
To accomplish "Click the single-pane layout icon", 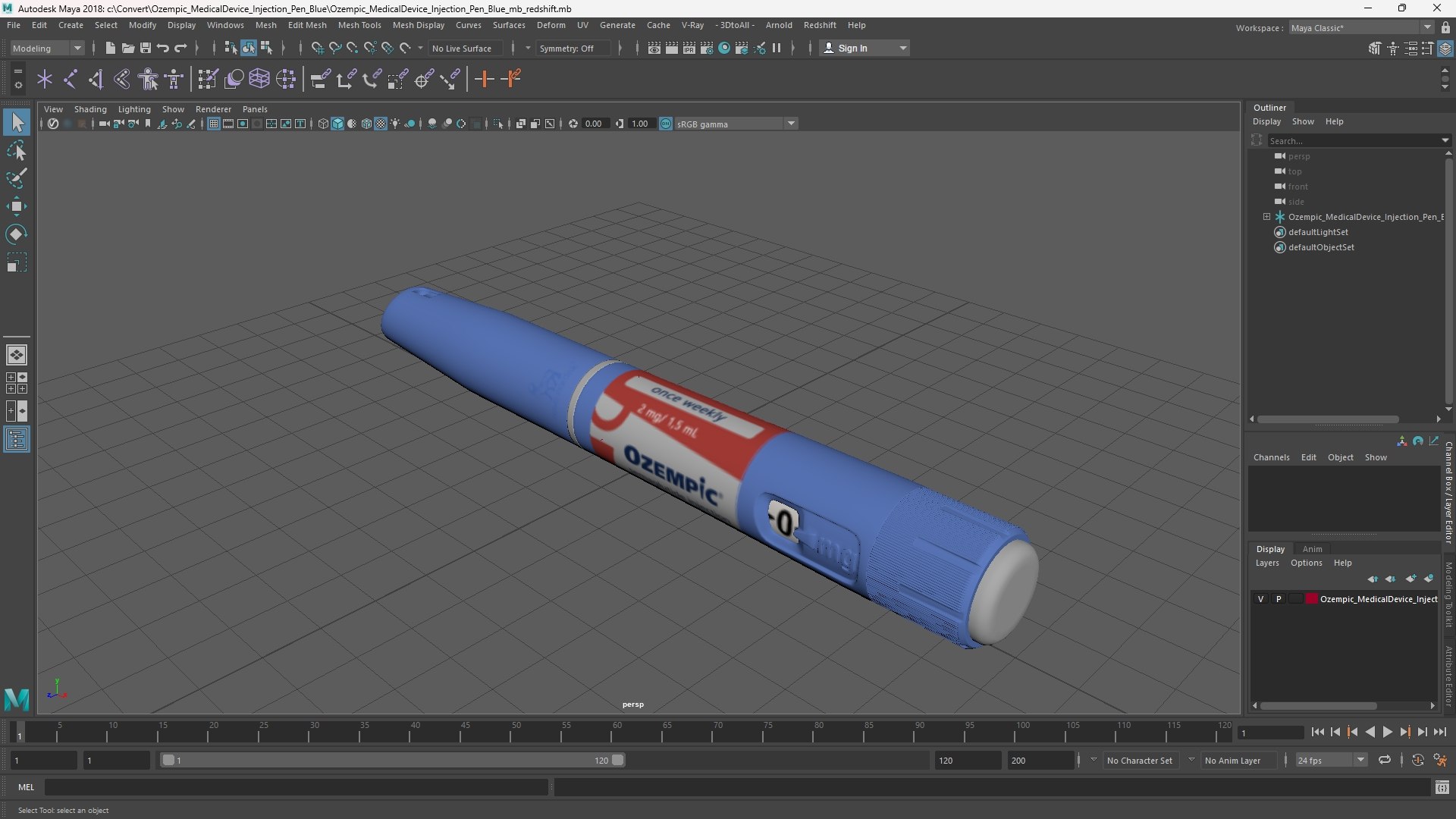I will [x=17, y=354].
